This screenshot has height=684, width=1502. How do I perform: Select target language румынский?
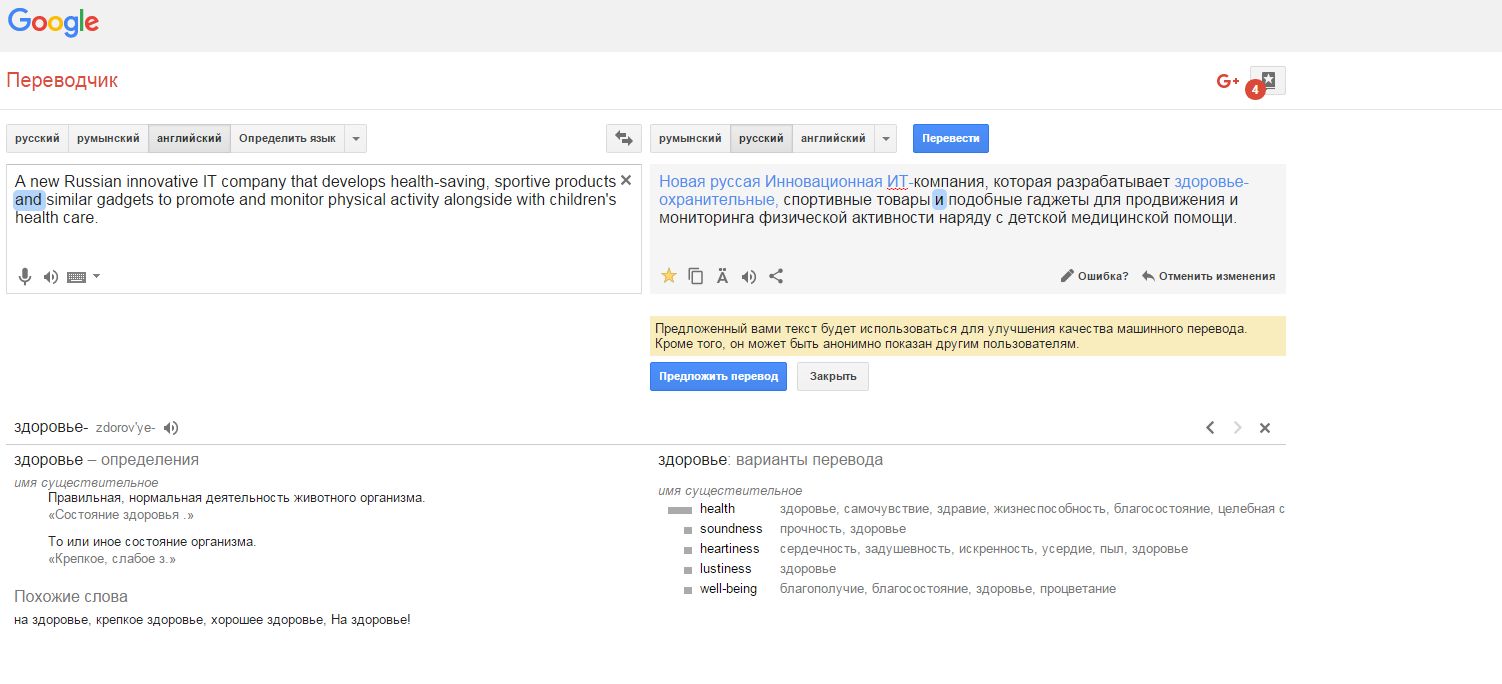coord(690,138)
